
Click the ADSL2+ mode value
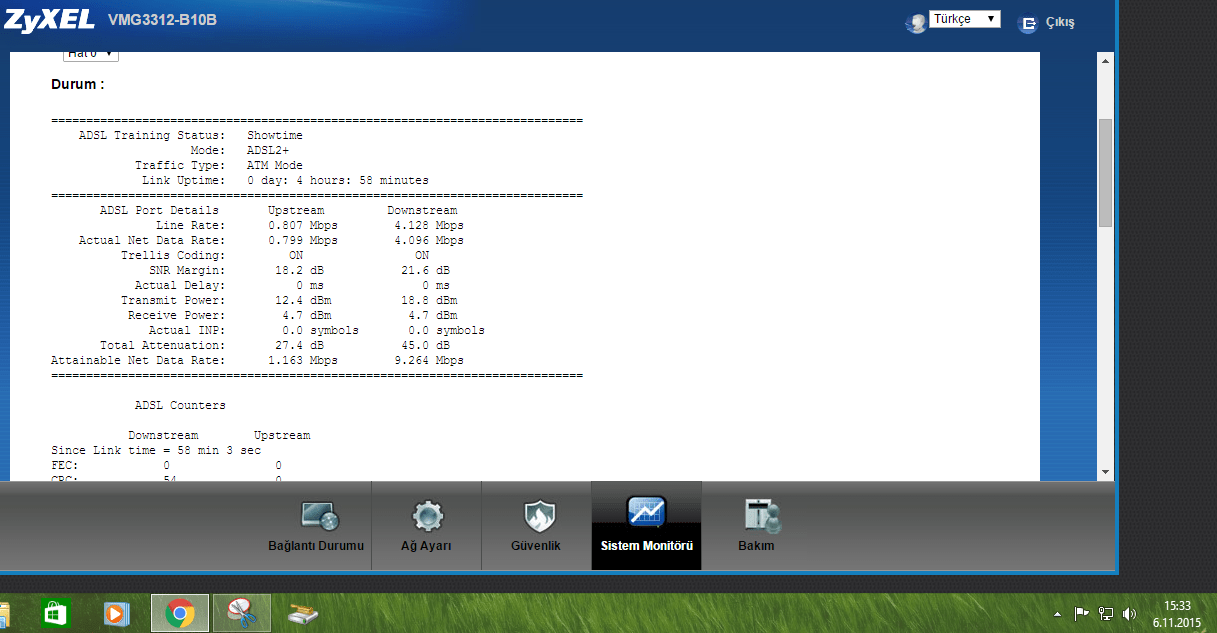268,150
